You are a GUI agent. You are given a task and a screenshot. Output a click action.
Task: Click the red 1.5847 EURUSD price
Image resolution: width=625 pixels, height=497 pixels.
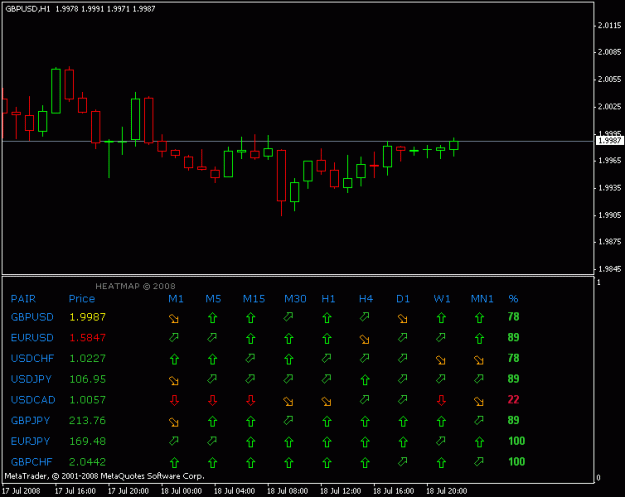[88, 338]
